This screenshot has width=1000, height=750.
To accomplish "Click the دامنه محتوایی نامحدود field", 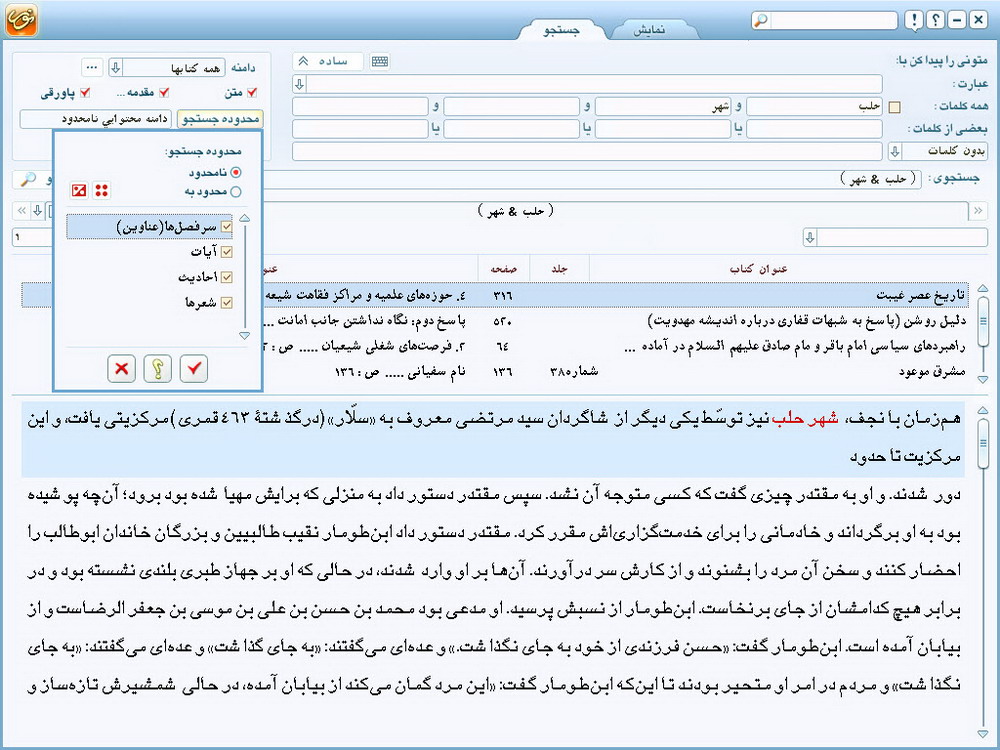I will [x=96, y=119].
